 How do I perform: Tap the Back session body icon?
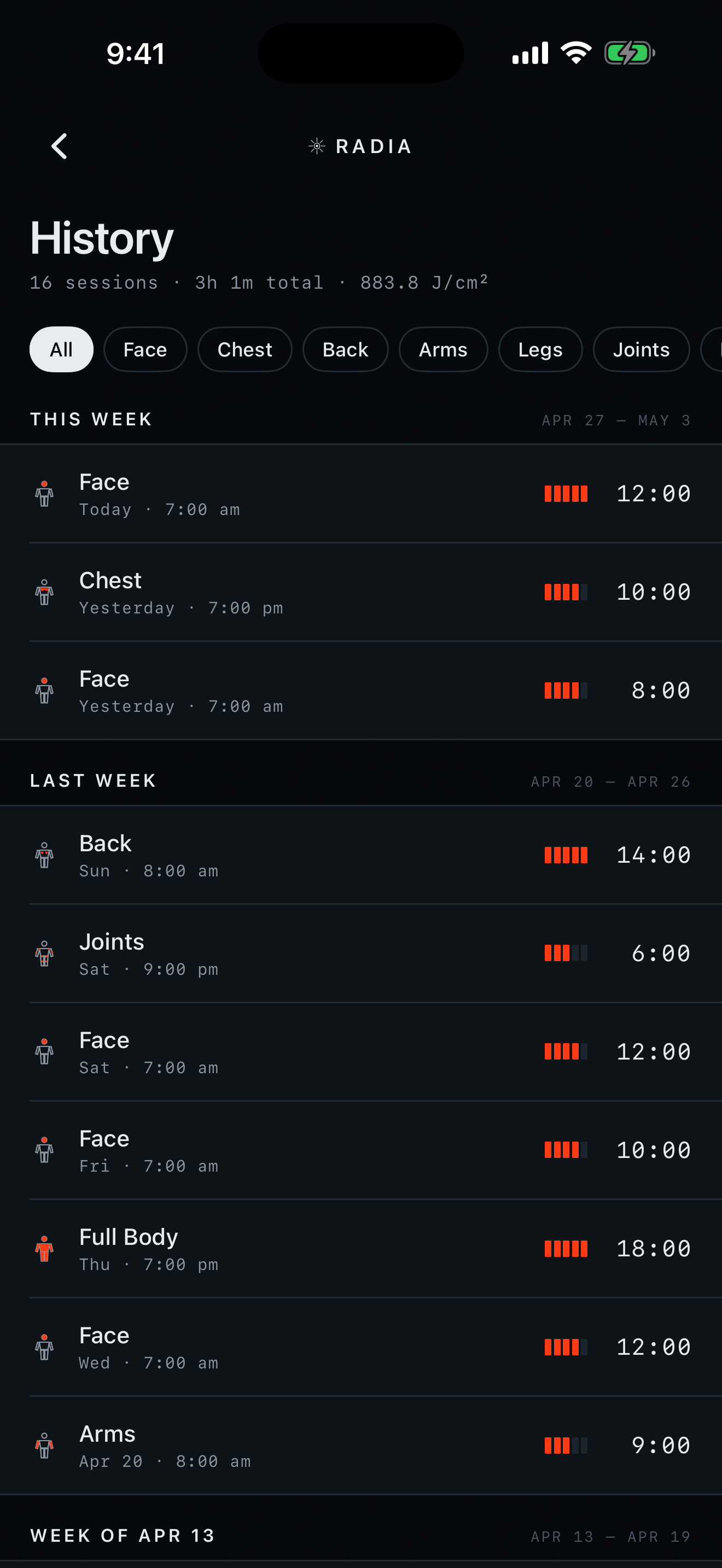tap(44, 855)
